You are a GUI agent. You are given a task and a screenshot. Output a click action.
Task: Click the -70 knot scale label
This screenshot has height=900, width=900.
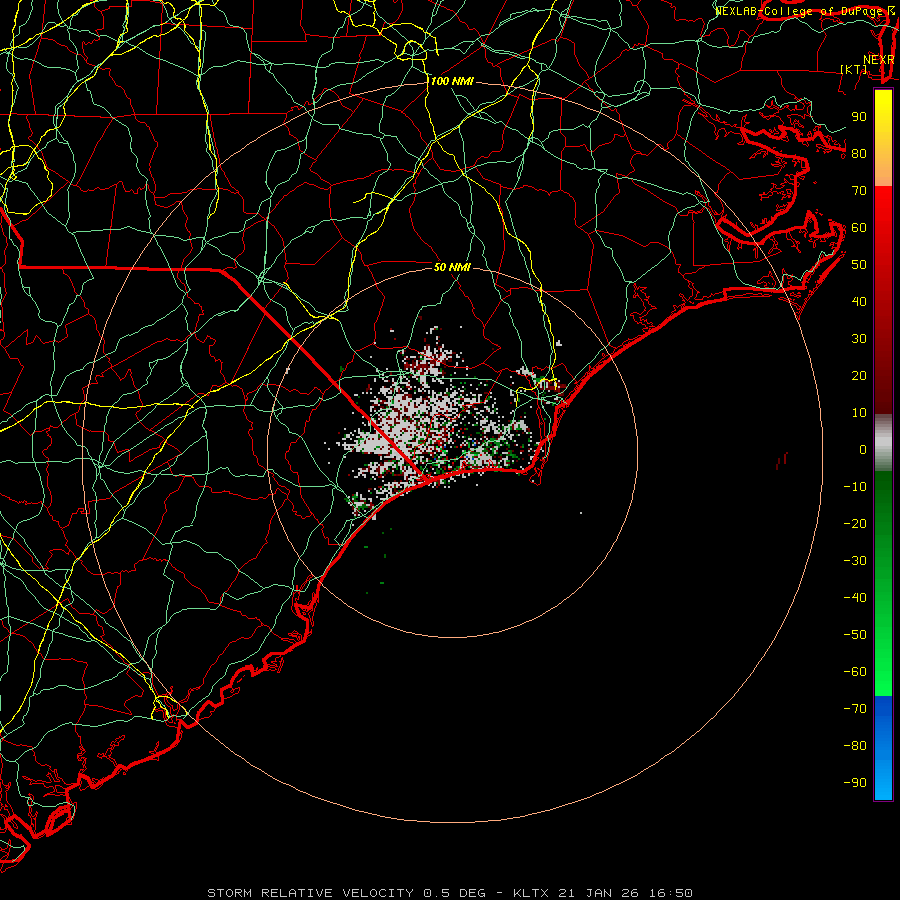855,709
